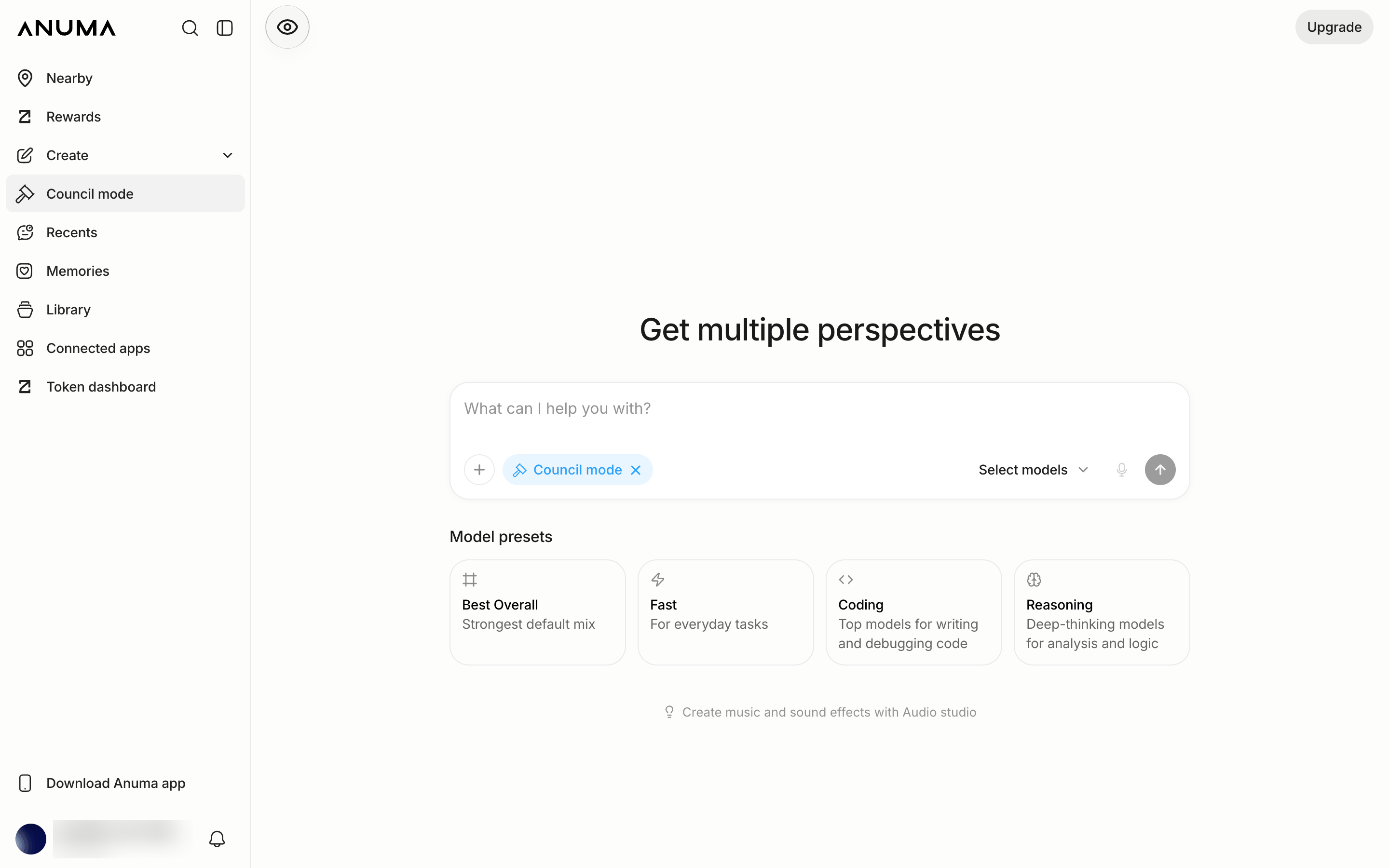Open the Select models dropdown
Viewport: 1389px width, 868px height.
[1033, 470]
